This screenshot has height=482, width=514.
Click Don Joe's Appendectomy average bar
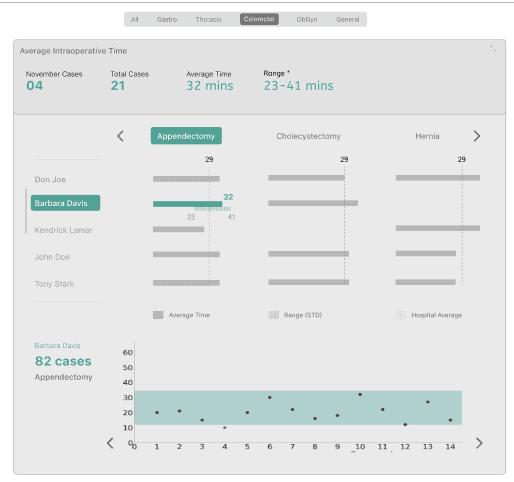(x=186, y=179)
